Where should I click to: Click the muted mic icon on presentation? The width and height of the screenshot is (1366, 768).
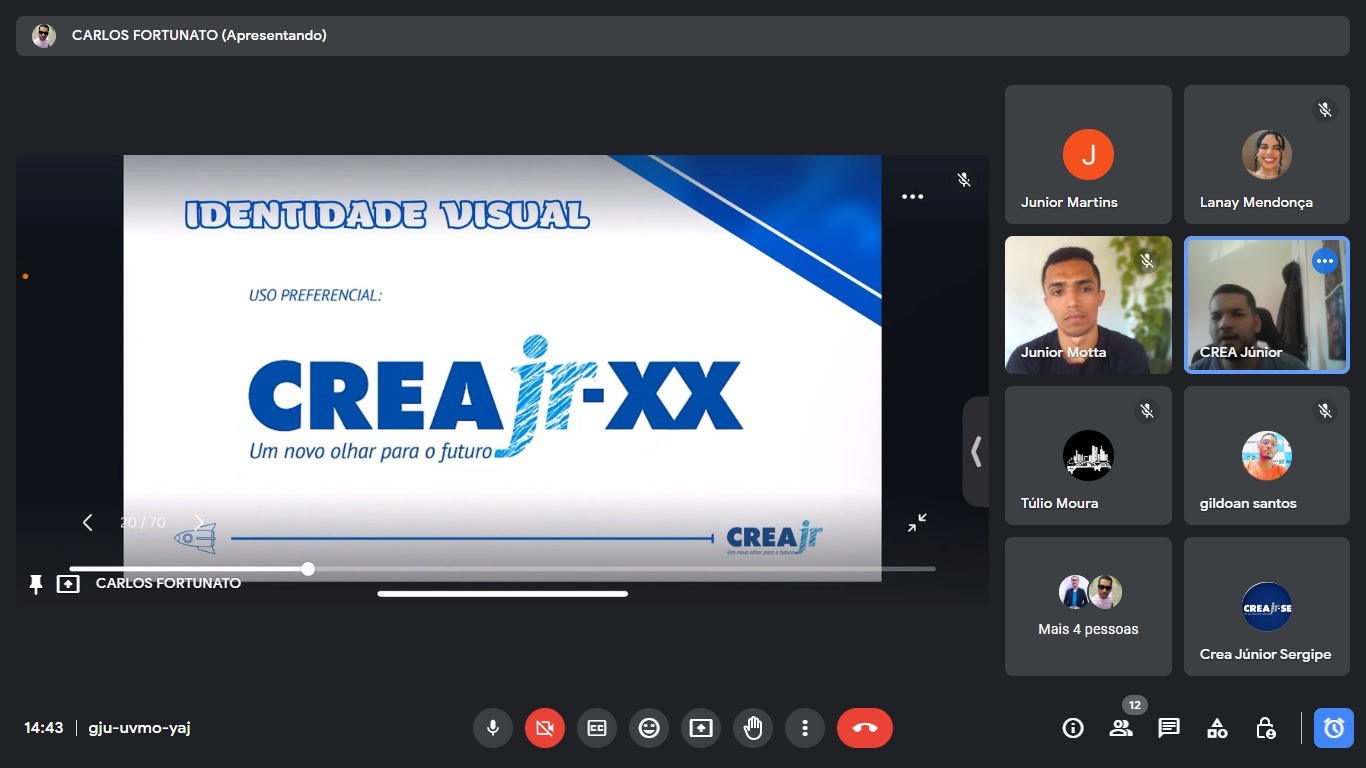pyautogui.click(x=964, y=180)
